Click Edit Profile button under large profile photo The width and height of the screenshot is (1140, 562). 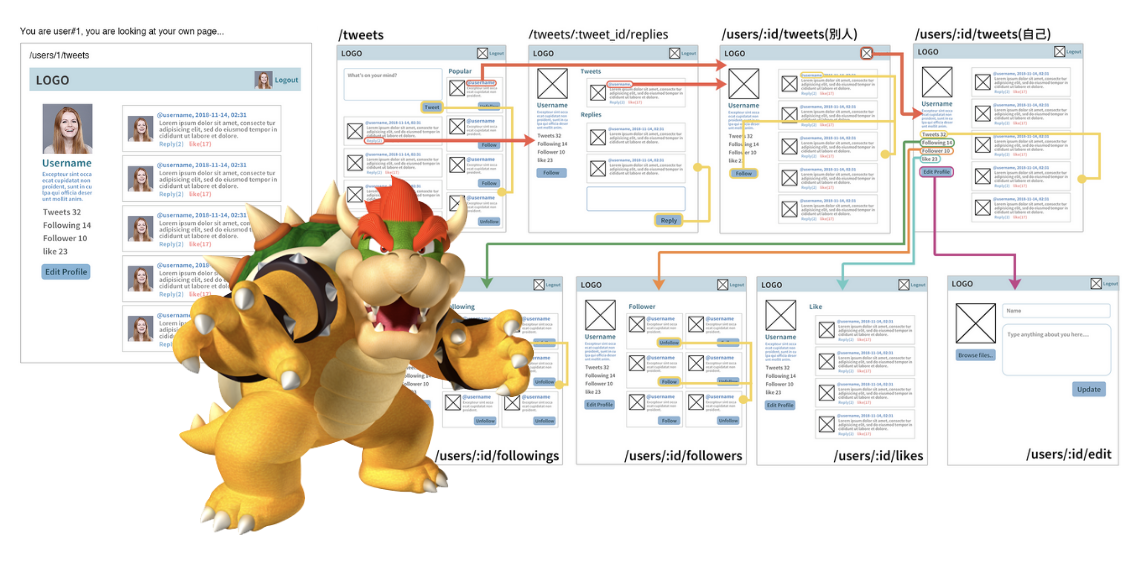tap(66, 272)
